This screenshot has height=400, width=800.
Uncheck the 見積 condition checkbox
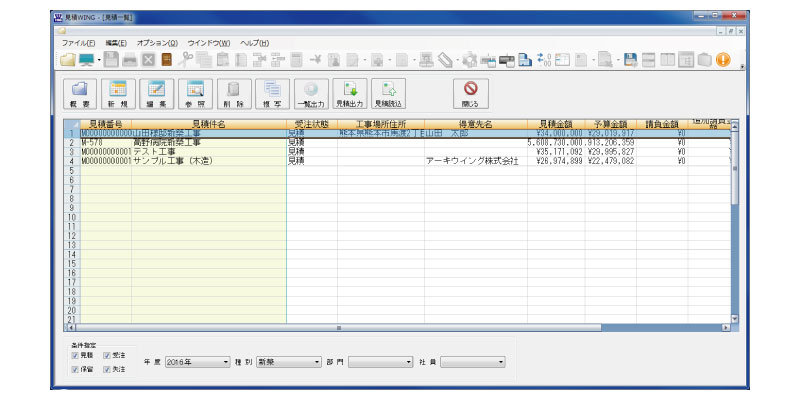[75, 355]
